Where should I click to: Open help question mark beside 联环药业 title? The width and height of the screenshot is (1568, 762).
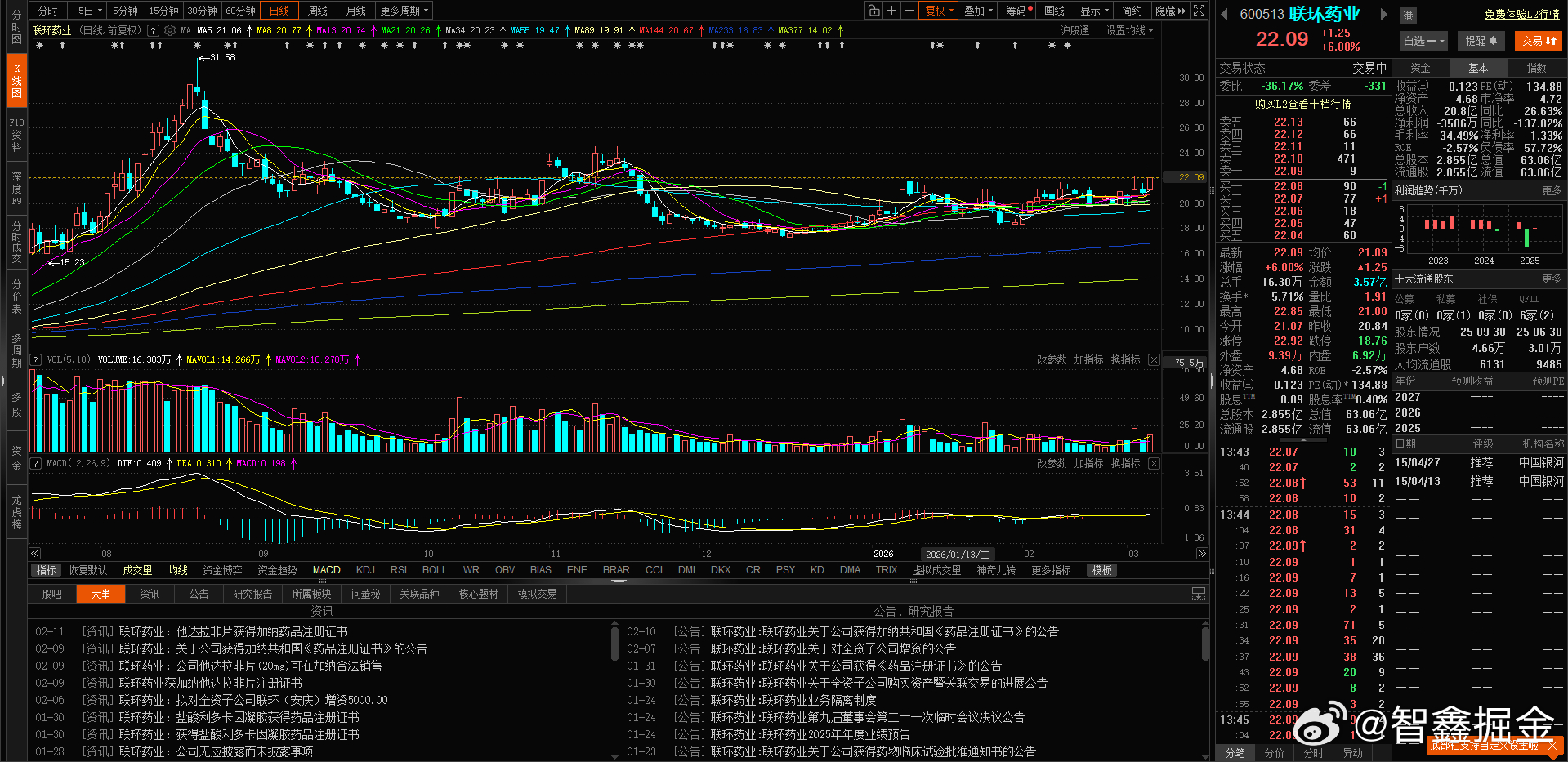153,30
